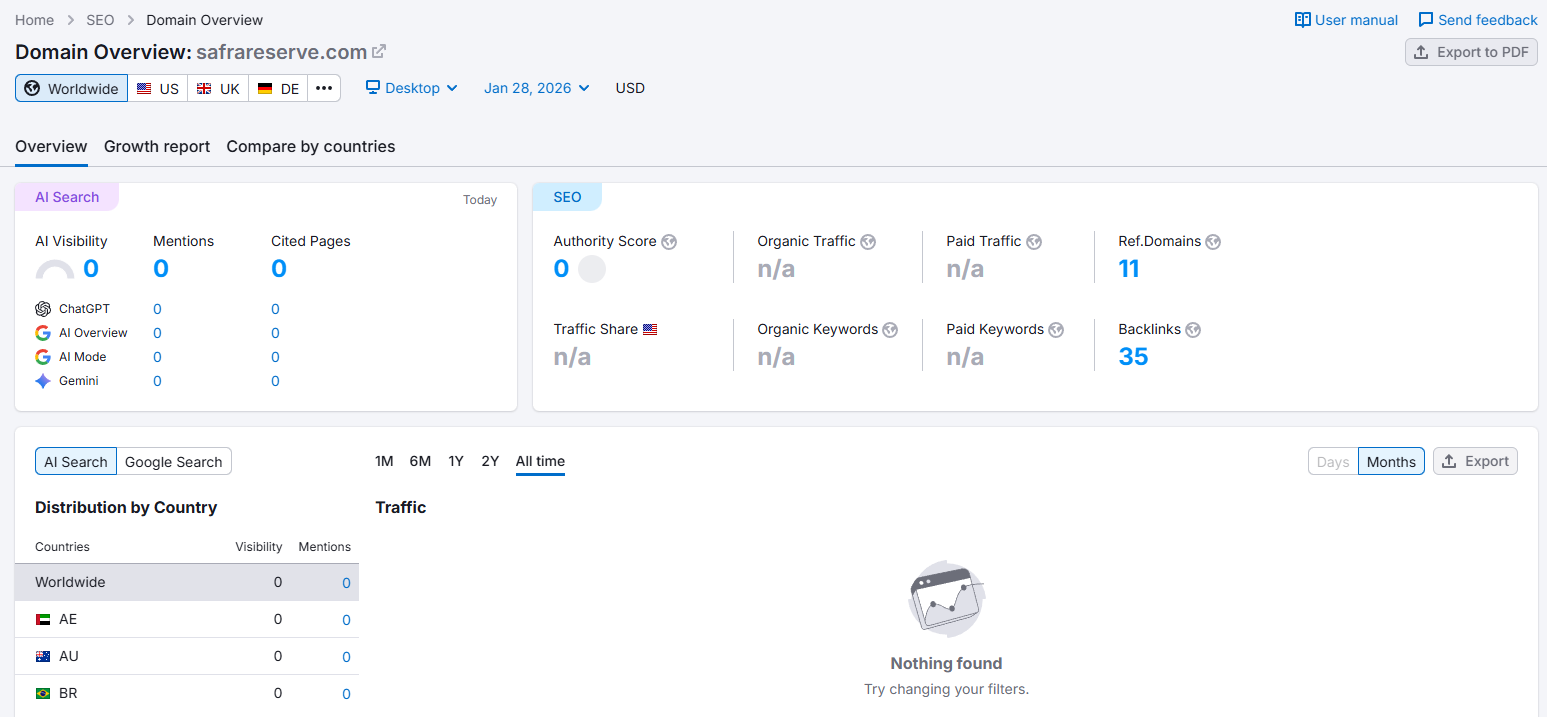Click the Mentions value in AE row
Screen dimensions: 1547x717
tap(346, 620)
